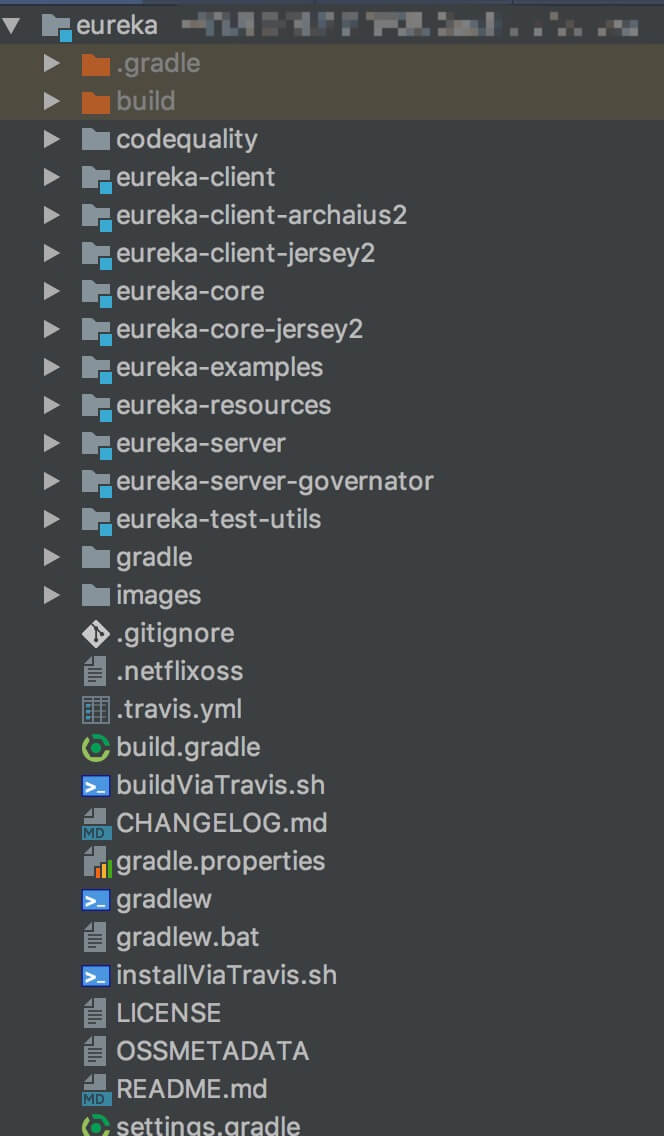
Task: Open the LICENSE file name
Action: [168, 1014]
